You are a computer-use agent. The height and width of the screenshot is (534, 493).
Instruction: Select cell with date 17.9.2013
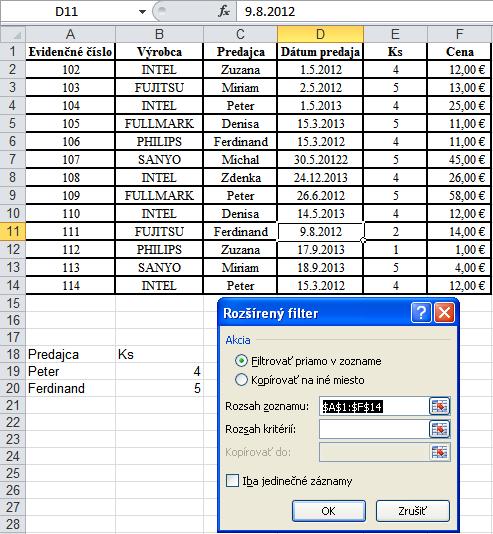click(320, 250)
